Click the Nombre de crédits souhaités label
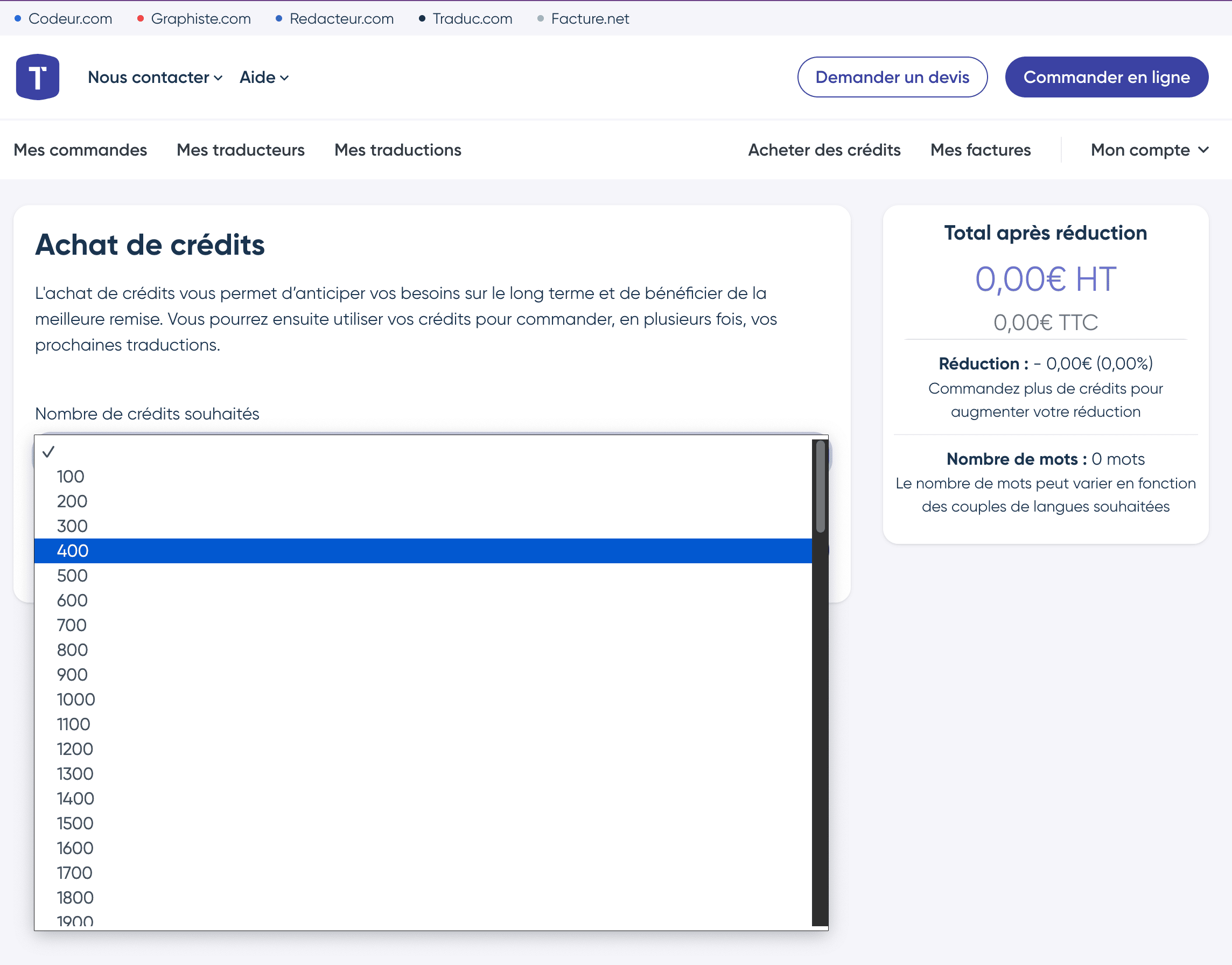This screenshot has width=1232, height=965. (x=147, y=414)
